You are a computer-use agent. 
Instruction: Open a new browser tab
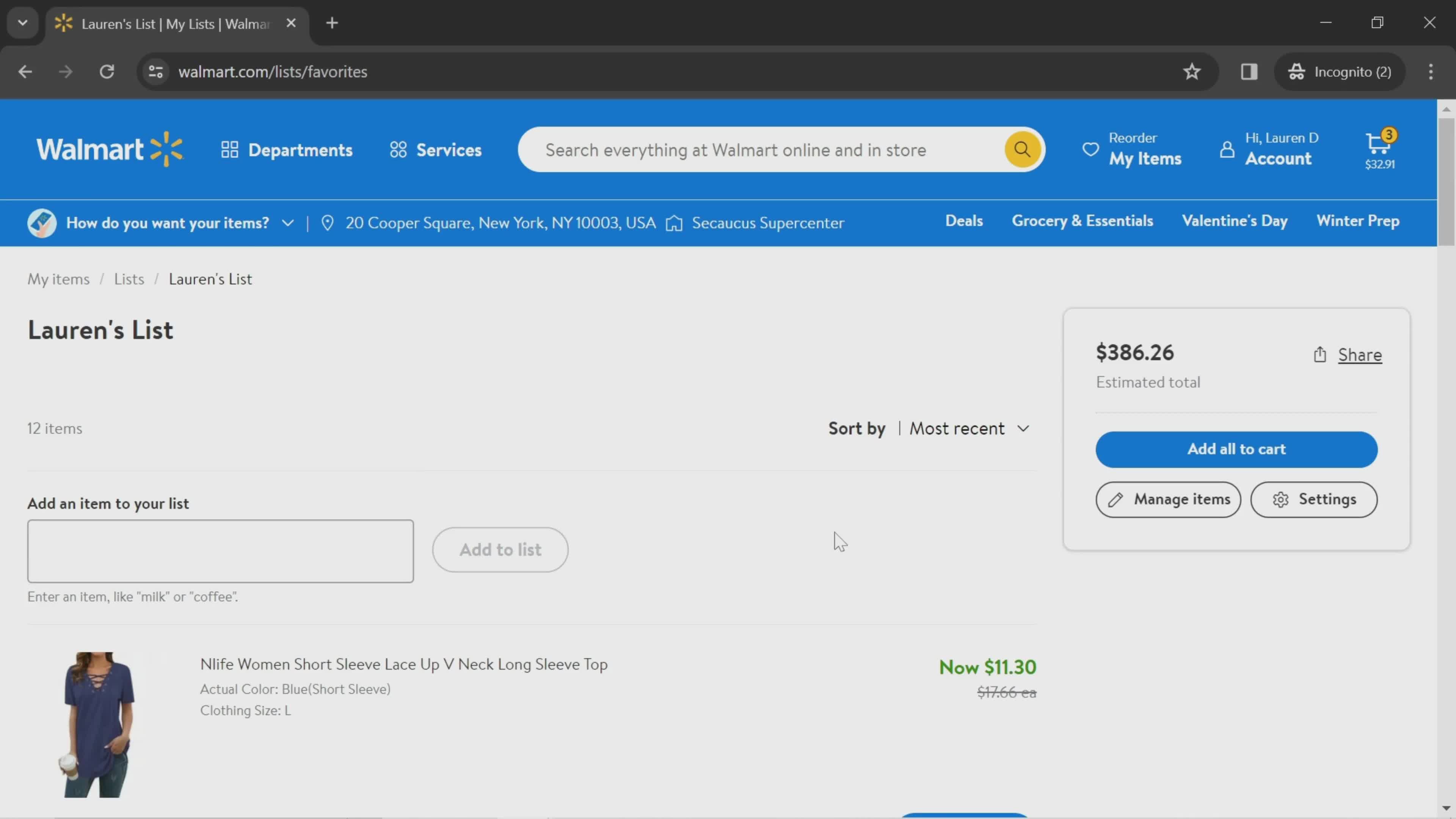tap(332, 23)
